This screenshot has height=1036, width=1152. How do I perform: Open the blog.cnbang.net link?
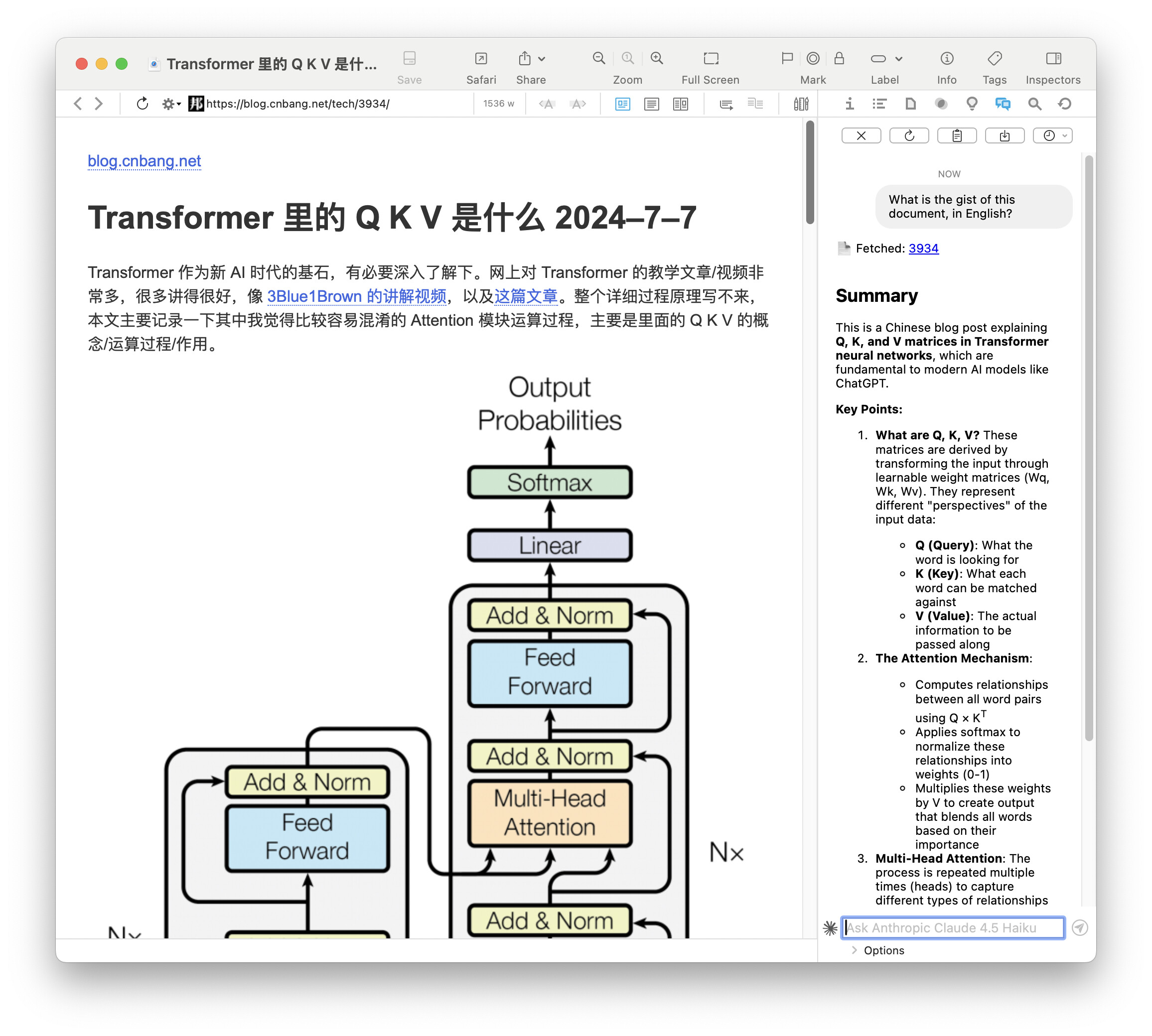click(144, 161)
